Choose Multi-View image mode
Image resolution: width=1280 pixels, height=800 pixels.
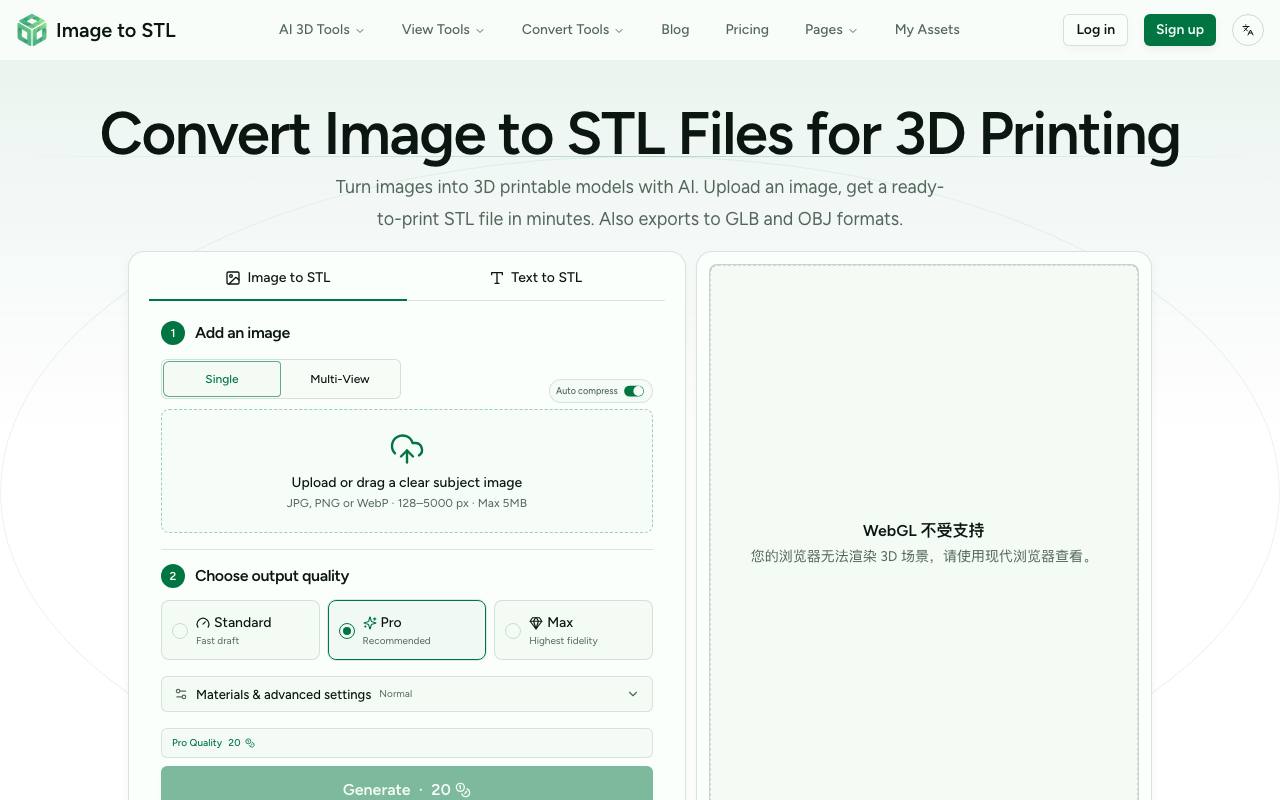coord(340,379)
